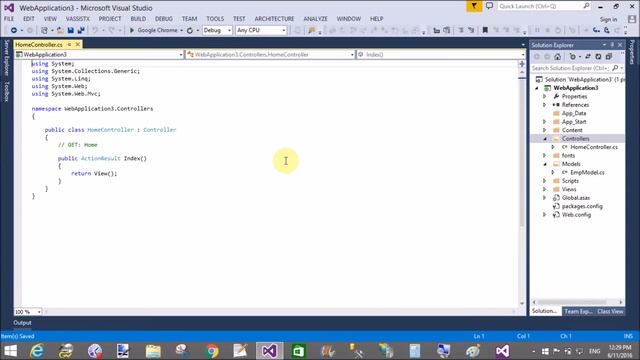Click Collapse All icon in Solution Explorer
The height and width of the screenshot is (360, 640).
pos(609,57)
